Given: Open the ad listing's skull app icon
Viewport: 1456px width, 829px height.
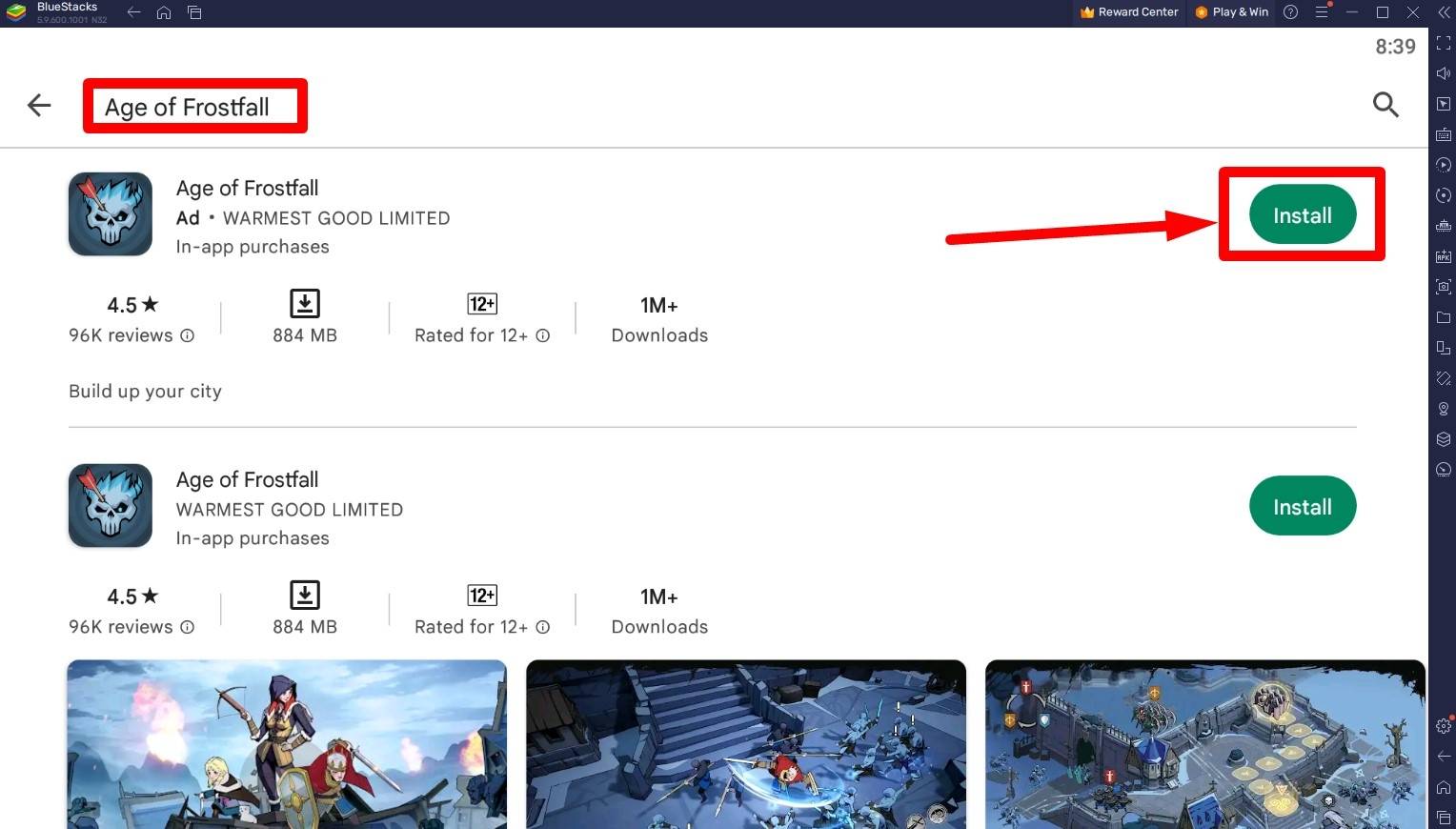Looking at the screenshot, I should tap(111, 214).
